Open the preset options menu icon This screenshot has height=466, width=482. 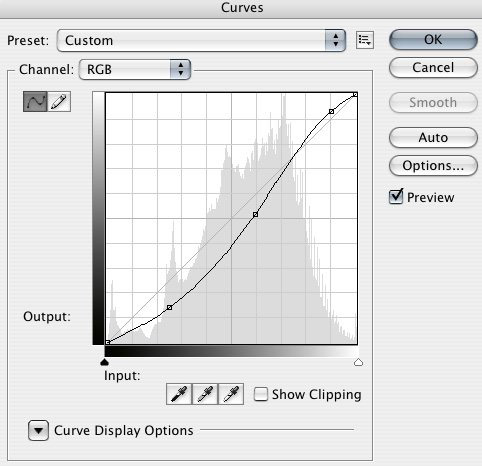point(365,40)
